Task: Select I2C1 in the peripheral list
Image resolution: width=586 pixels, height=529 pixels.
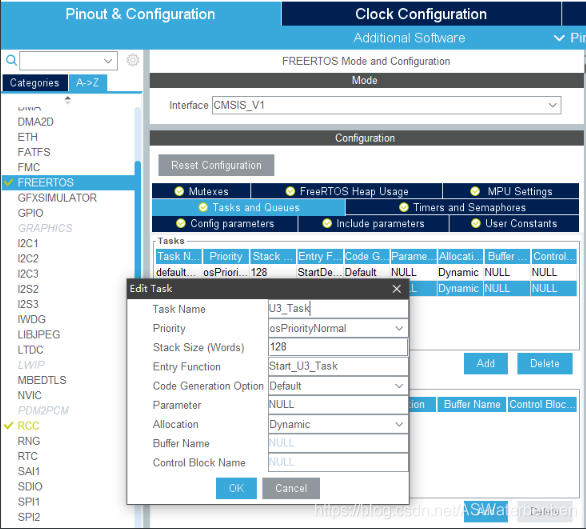Action: tap(28, 243)
